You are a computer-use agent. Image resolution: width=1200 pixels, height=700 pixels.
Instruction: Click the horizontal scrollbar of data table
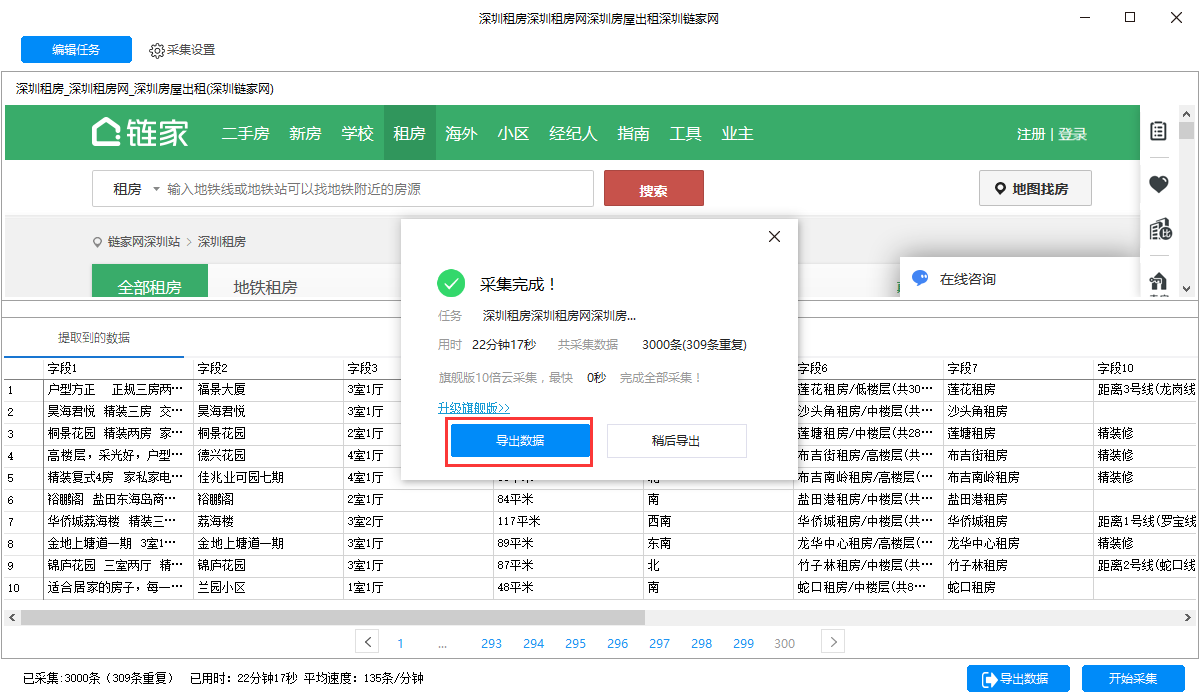[331, 618]
